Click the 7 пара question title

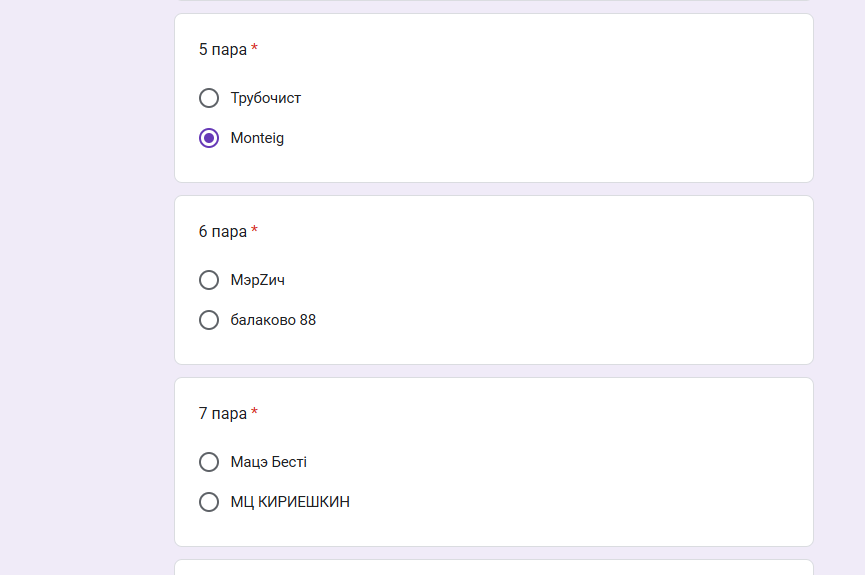click(222, 413)
